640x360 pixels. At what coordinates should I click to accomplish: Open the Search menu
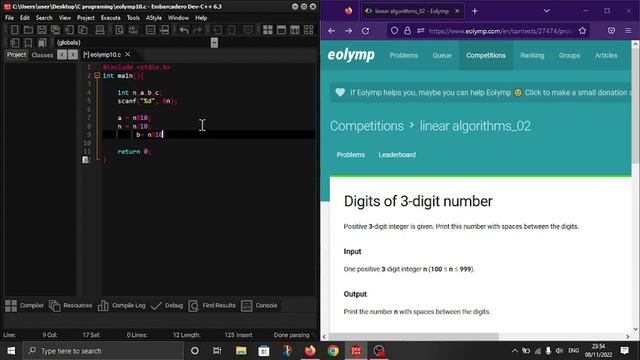pyautogui.click(x=44, y=18)
